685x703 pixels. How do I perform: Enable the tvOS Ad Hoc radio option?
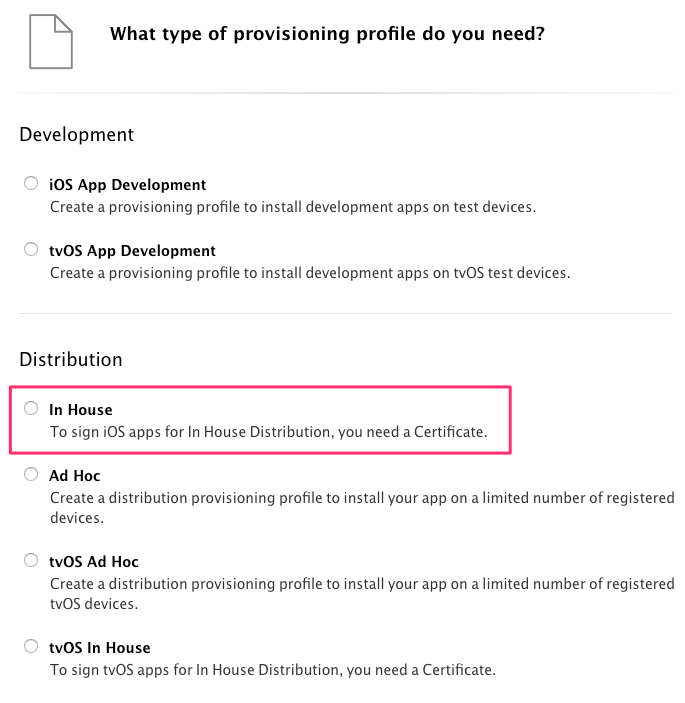pyautogui.click(x=31, y=560)
